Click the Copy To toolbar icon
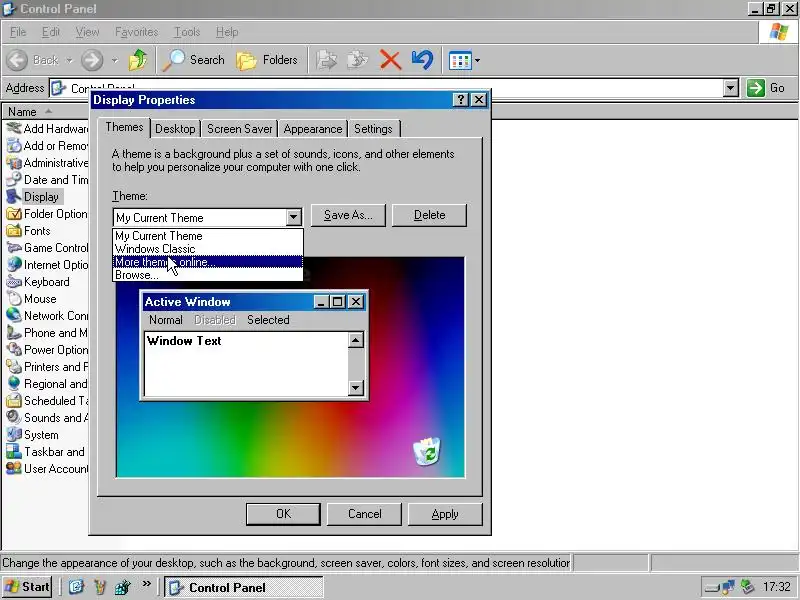800x600 pixels. pos(358,60)
